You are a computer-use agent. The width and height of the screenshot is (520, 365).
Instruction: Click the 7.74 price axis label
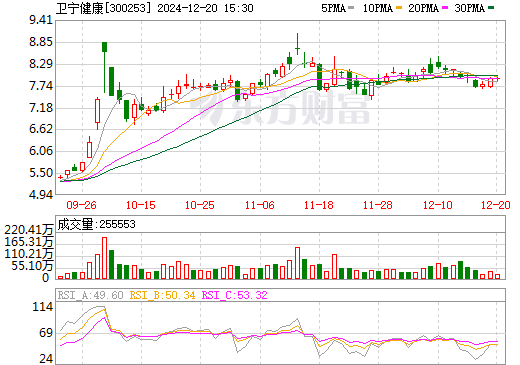[41, 86]
